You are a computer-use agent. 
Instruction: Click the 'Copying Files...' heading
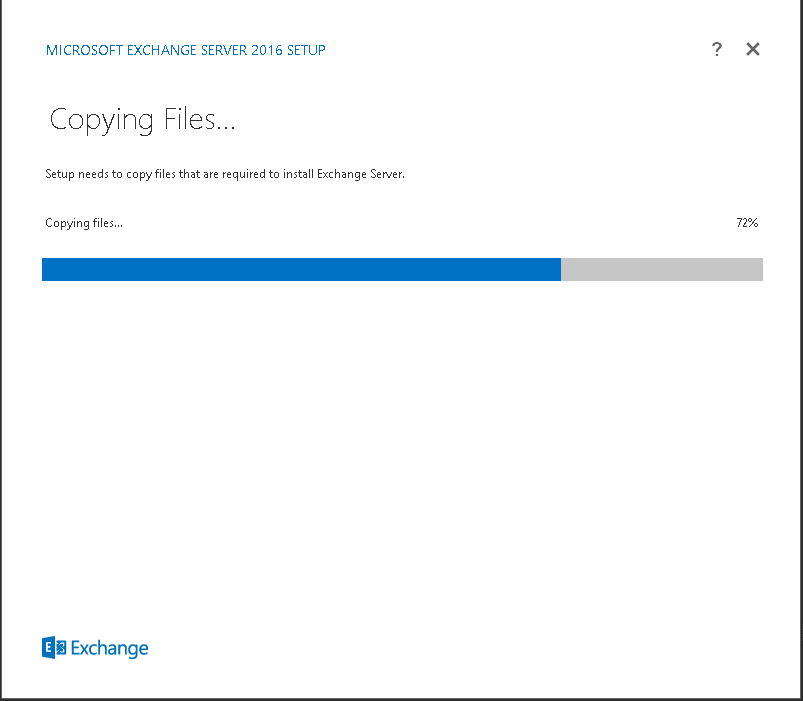[142, 120]
